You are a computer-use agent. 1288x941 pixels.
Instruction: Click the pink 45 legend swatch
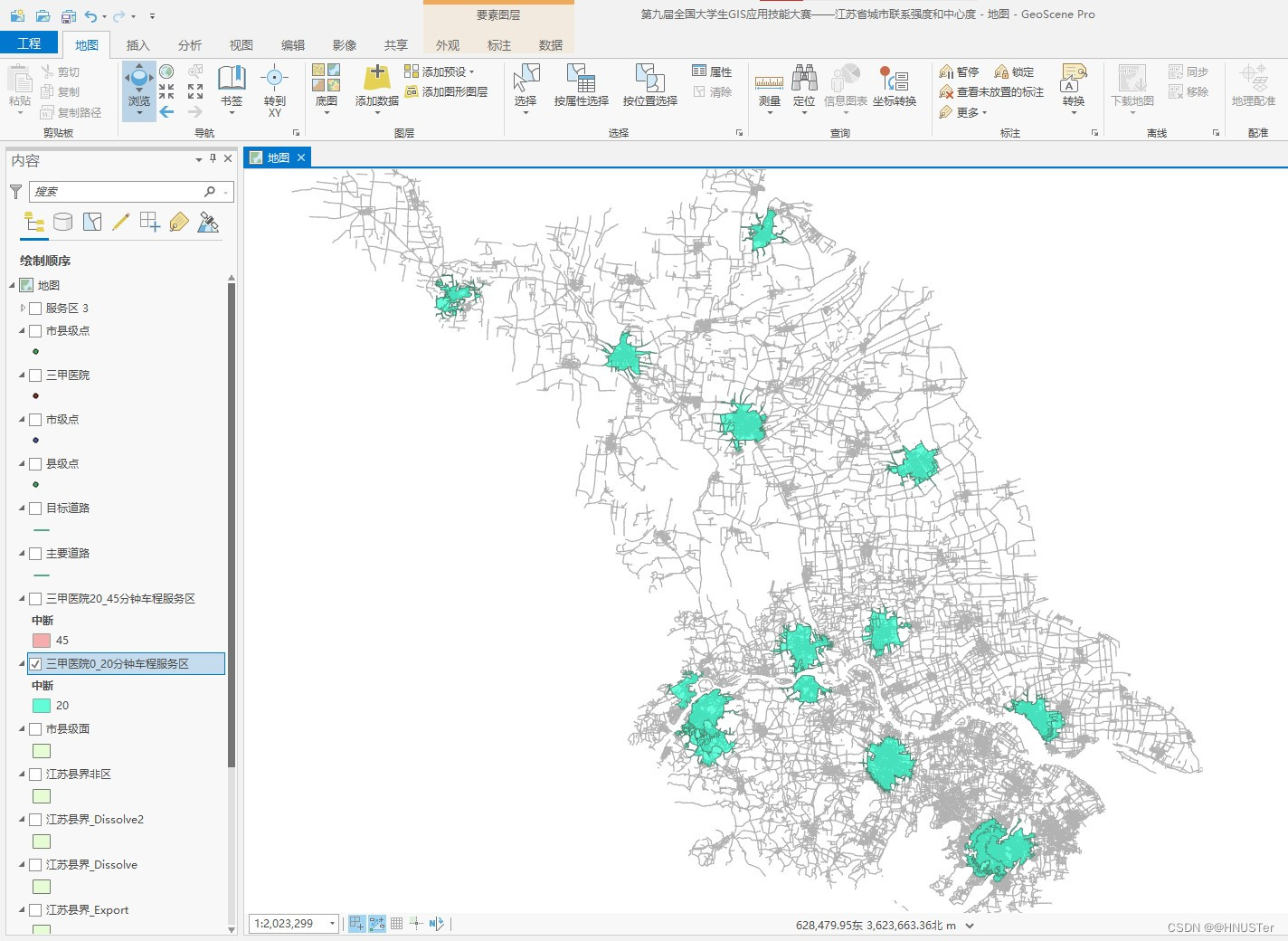tap(42, 641)
